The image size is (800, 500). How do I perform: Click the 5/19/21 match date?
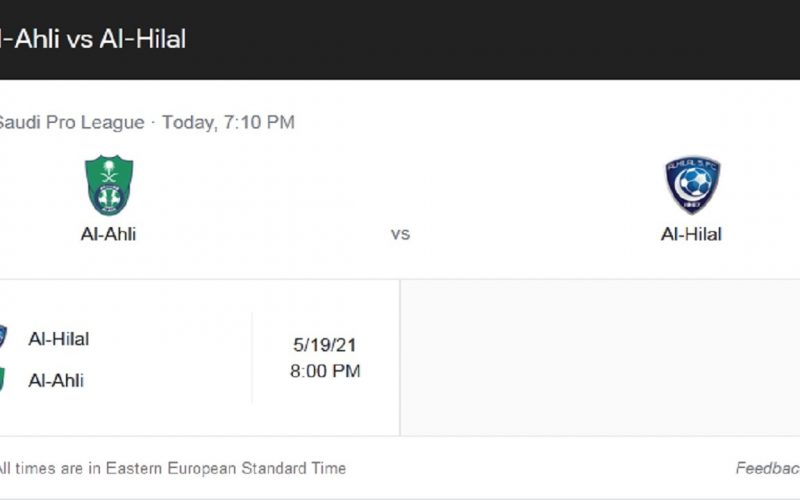(325, 345)
